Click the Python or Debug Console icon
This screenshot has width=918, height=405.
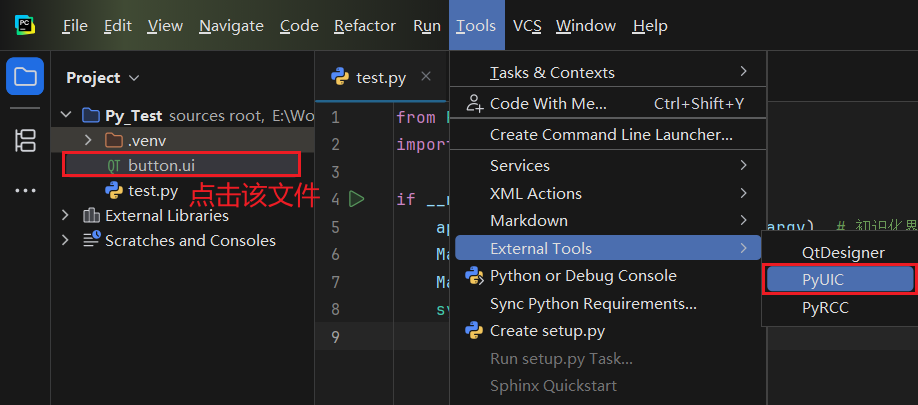tap(474, 276)
